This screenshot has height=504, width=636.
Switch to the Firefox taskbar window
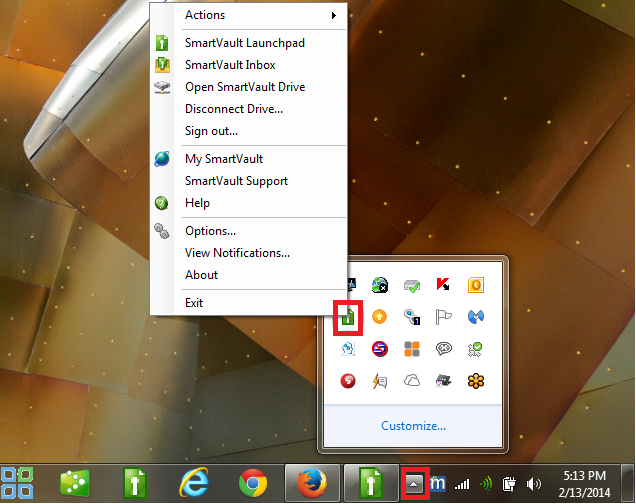(x=312, y=483)
